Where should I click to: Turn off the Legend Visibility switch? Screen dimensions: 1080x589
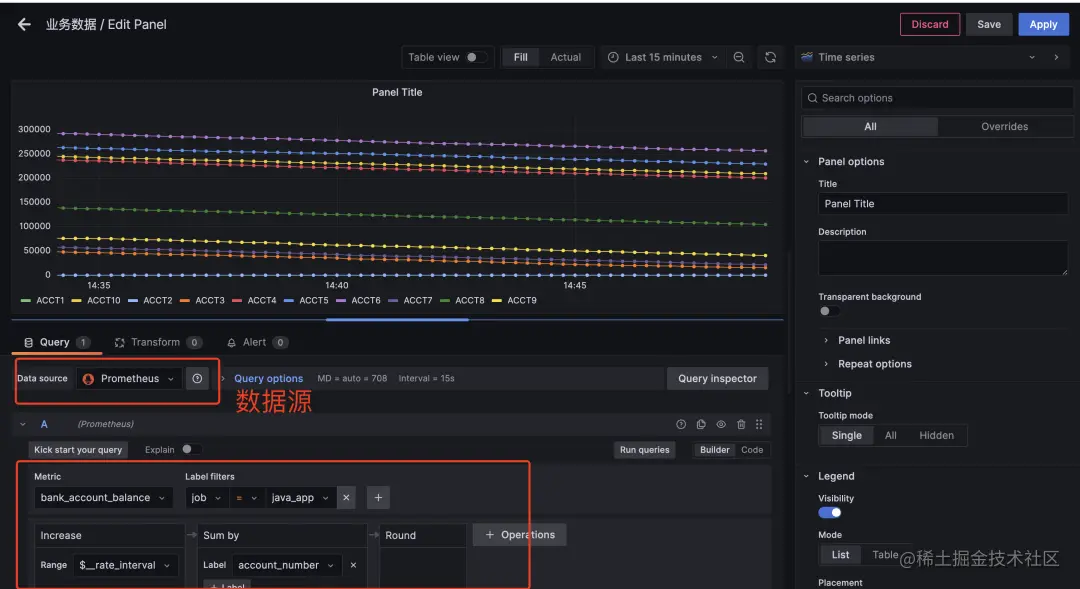point(830,513)
